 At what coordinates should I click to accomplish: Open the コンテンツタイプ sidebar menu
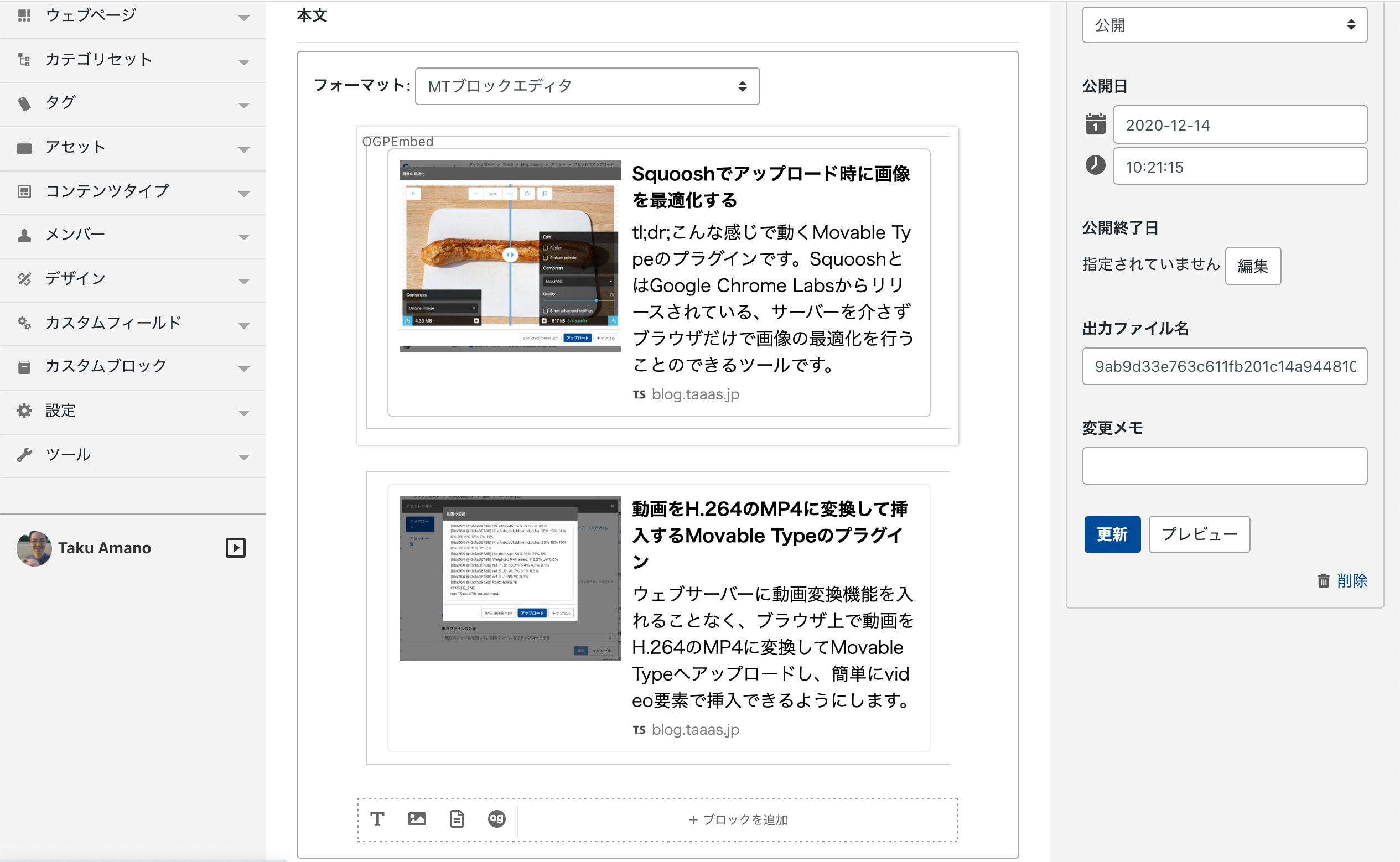(107, 190)
